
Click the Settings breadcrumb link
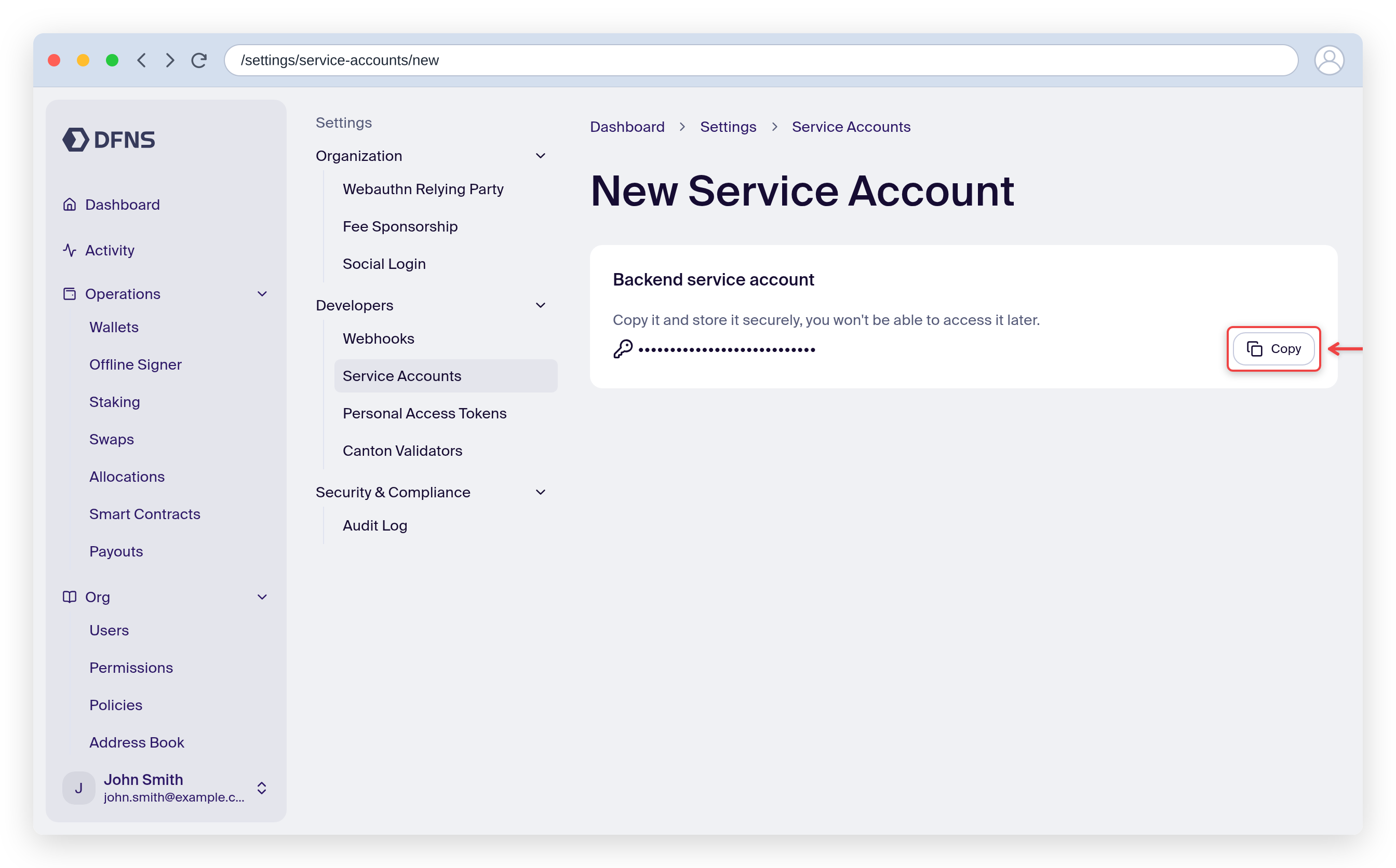coord(728,127)
